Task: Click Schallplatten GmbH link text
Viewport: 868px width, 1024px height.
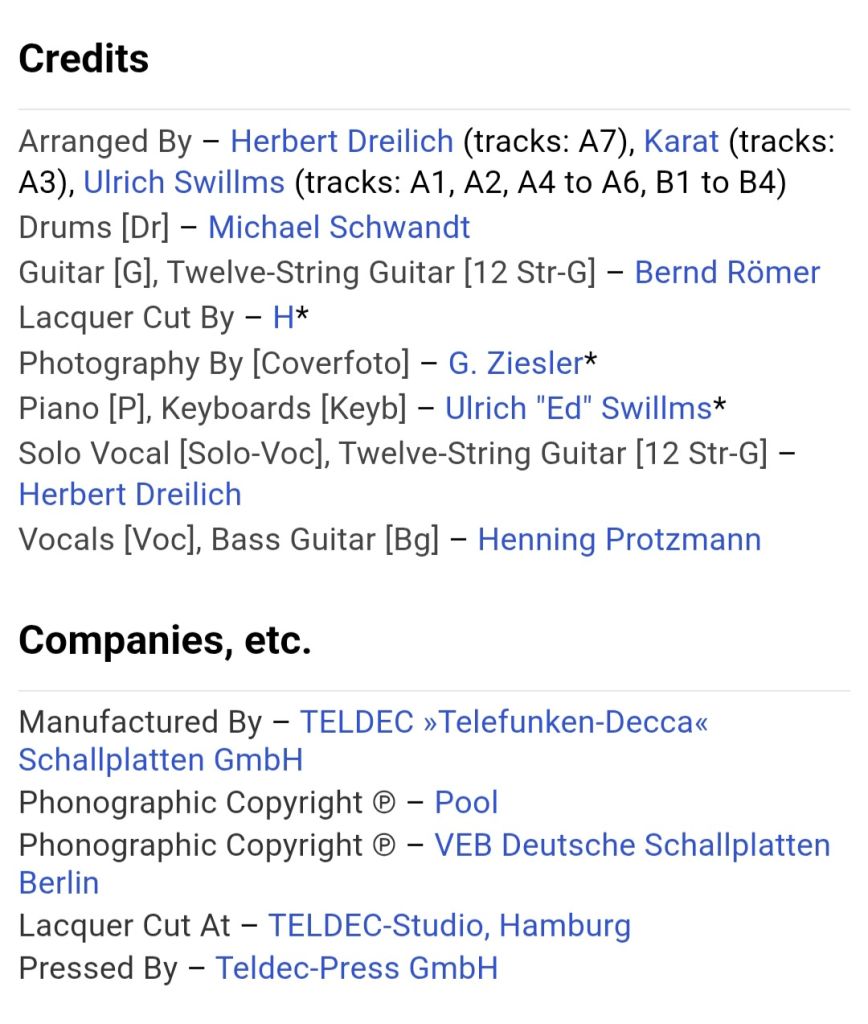Action: 161,760
